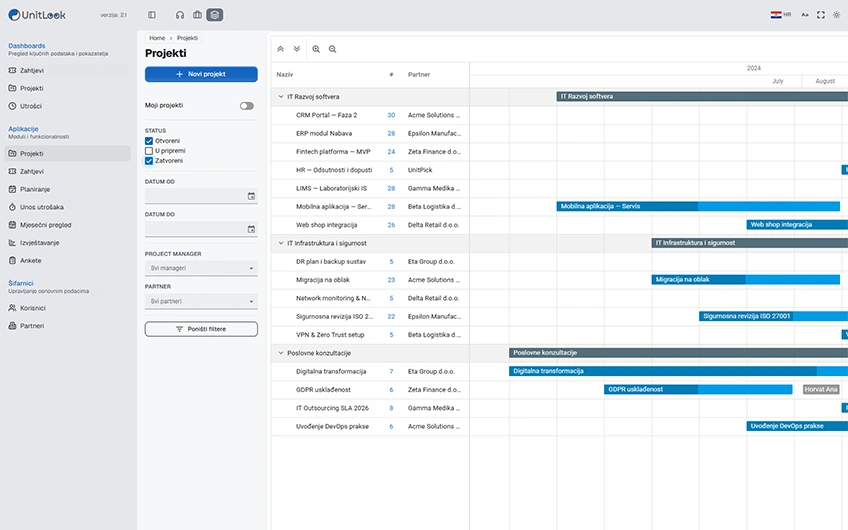Screen dimensions: 848x530
Task: Open the headset support icon
Action: point(180,15)
